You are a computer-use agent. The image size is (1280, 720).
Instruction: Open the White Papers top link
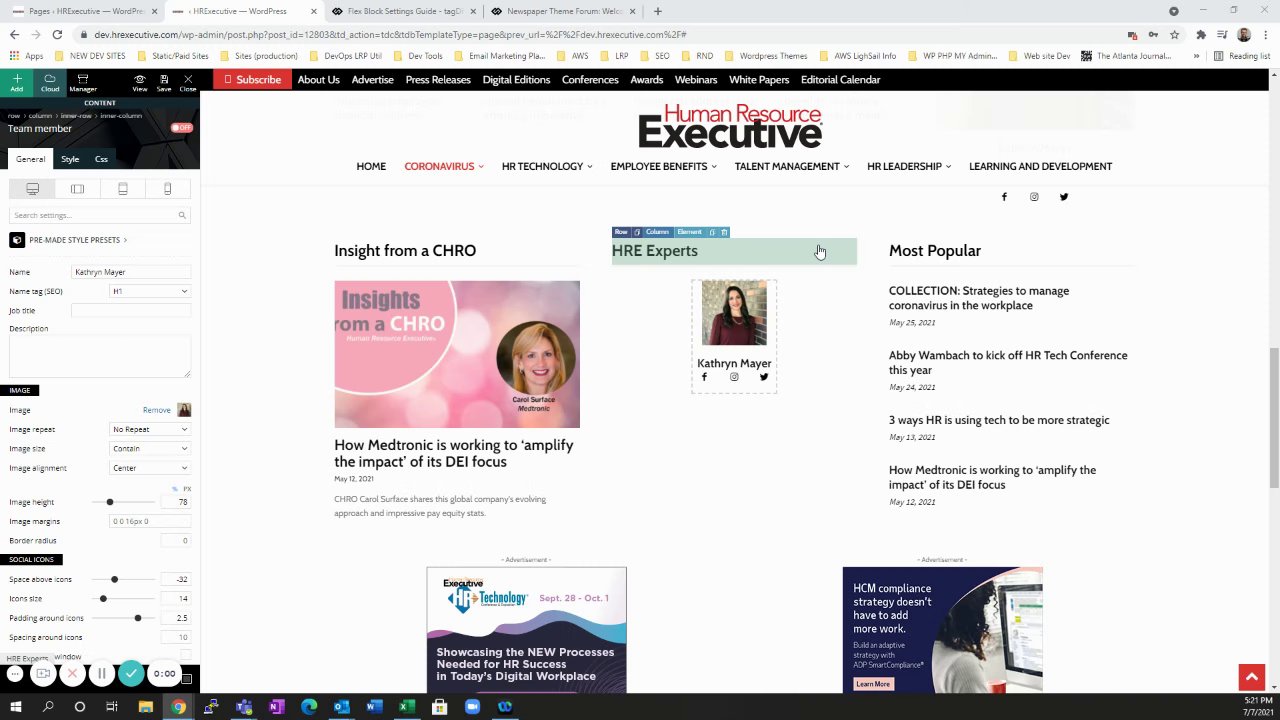pyautogui.click(x=759, y=80)
